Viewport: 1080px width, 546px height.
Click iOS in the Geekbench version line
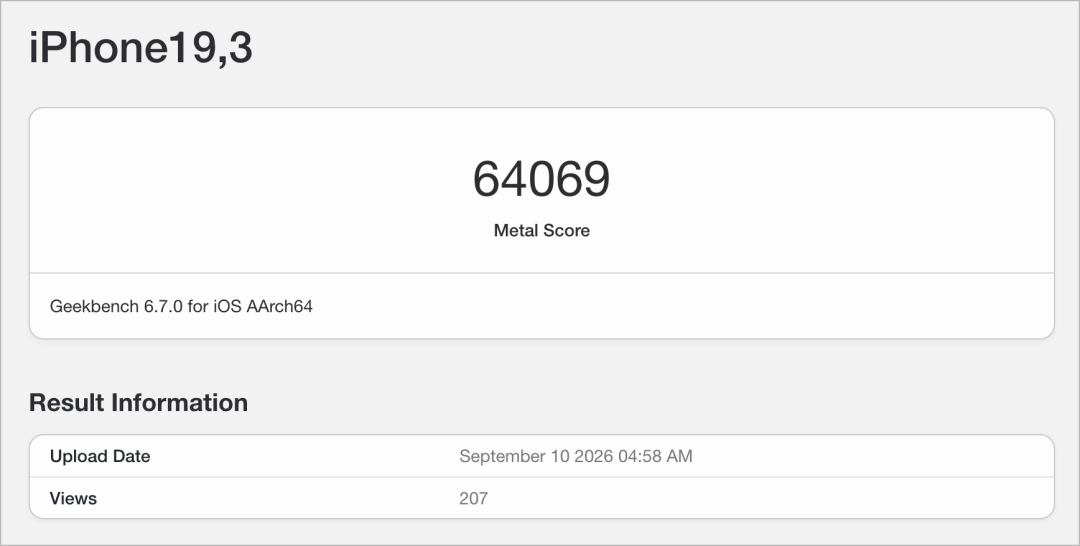pyautogui.click(x=227, y=306)
